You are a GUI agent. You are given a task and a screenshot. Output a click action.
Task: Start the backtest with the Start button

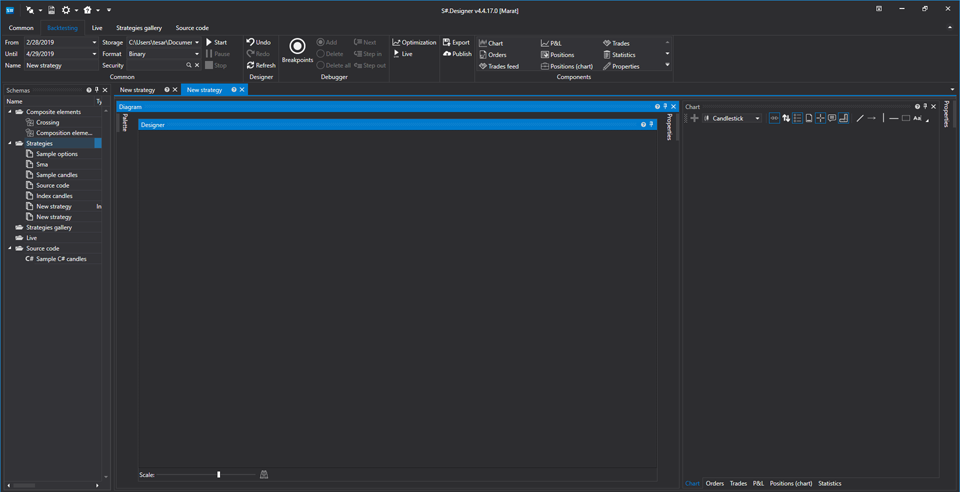pos(216,43)
